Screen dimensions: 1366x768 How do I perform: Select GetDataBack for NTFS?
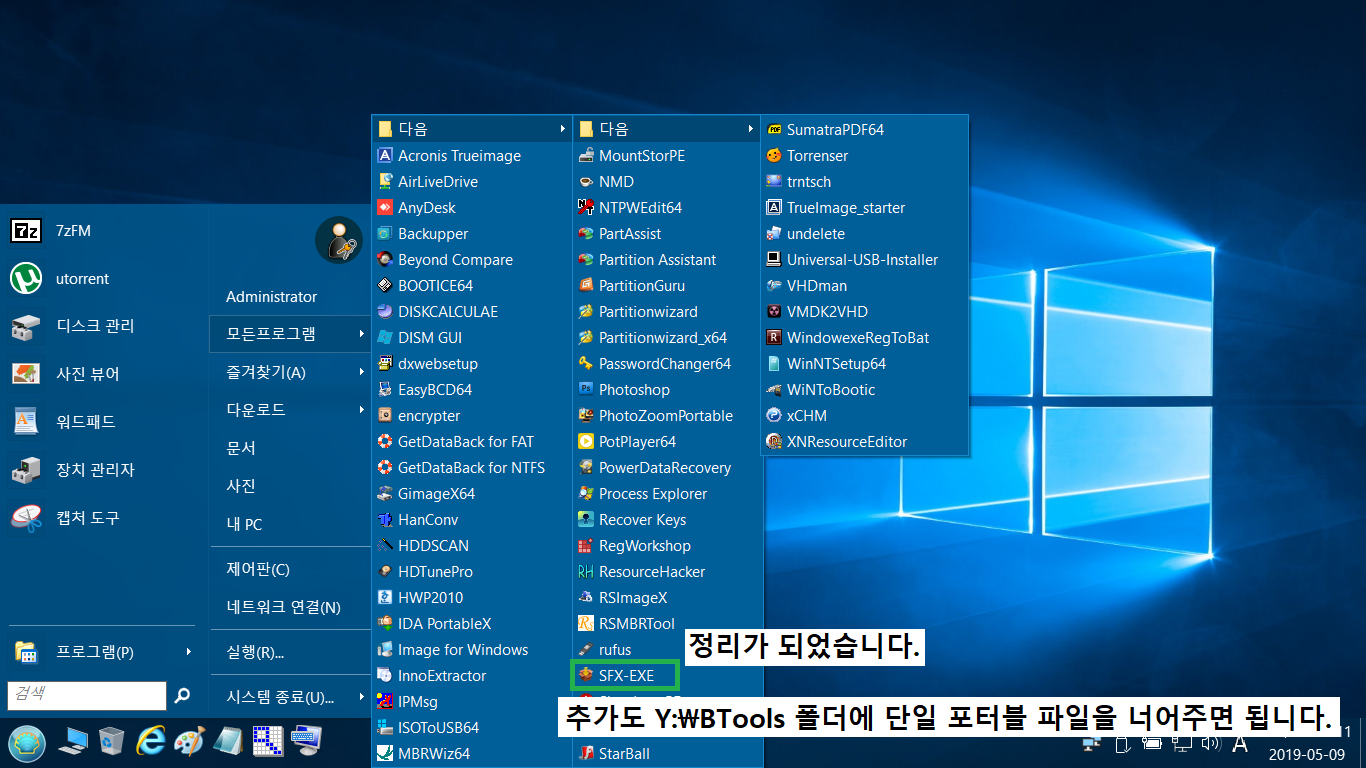coord(471,468)
